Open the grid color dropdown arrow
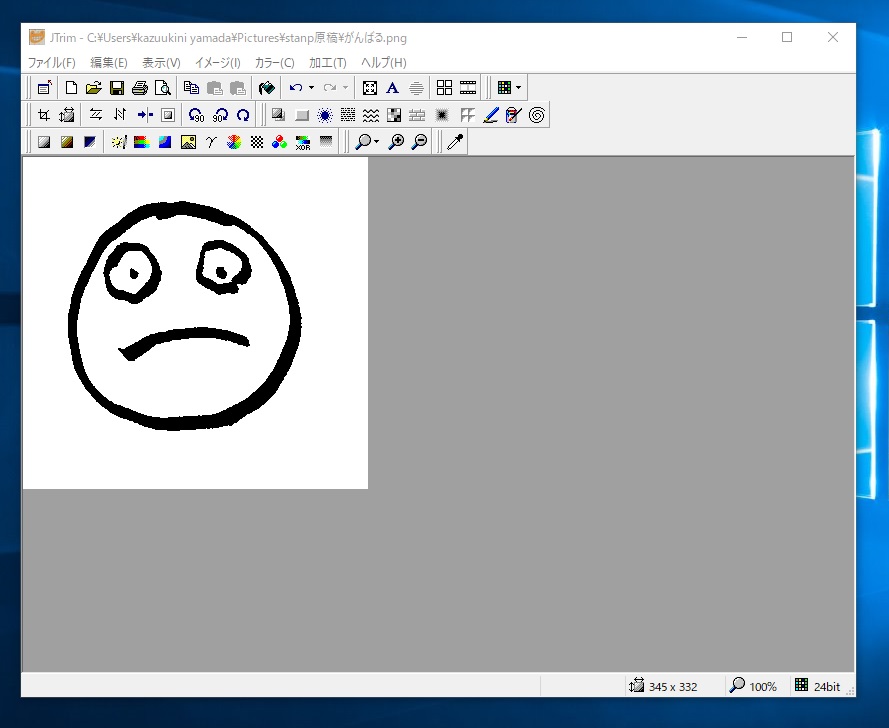The width and height of the screenshot is (889, 728). (x=518, y=88)
